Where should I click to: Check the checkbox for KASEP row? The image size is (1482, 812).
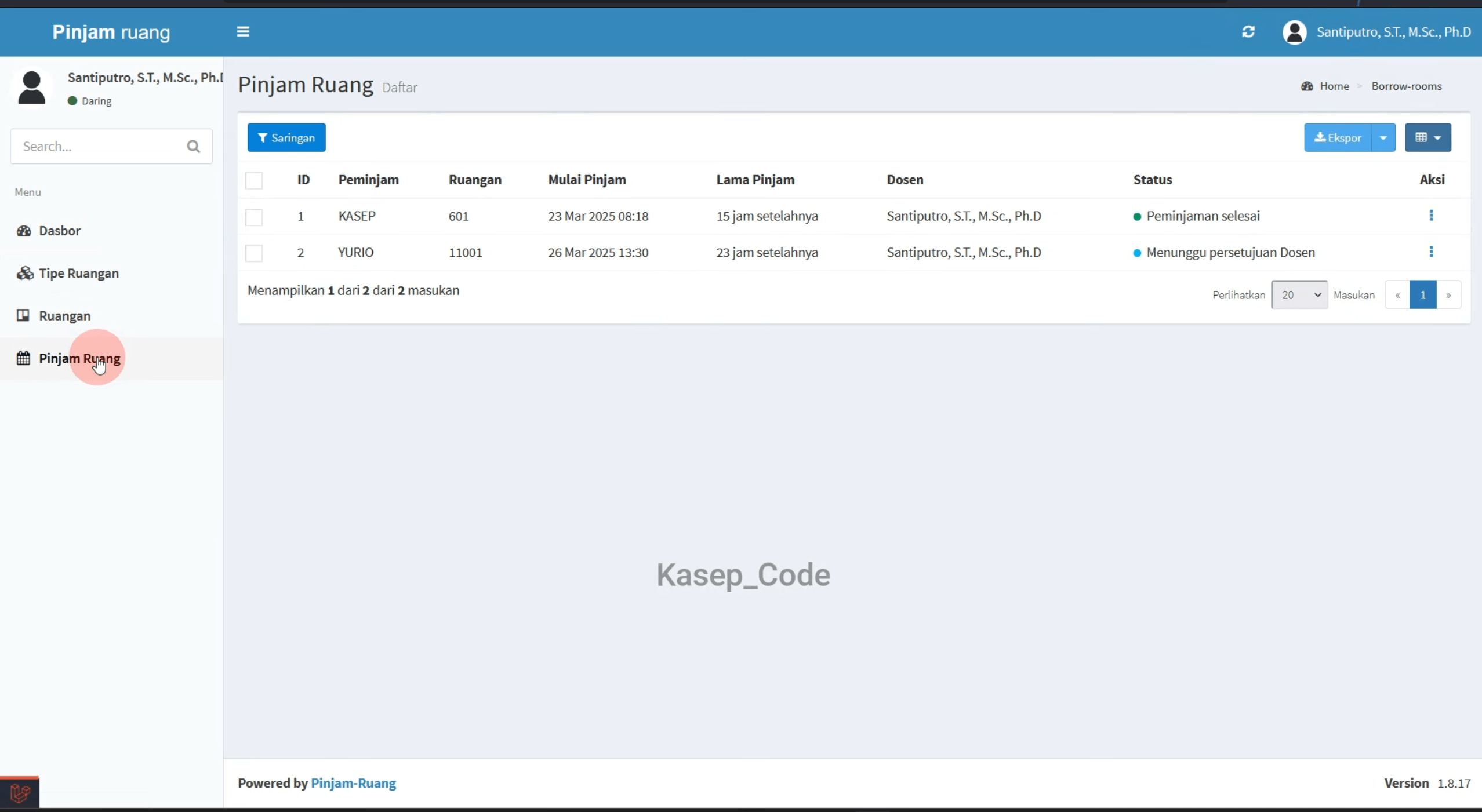[x=254, y=217]
